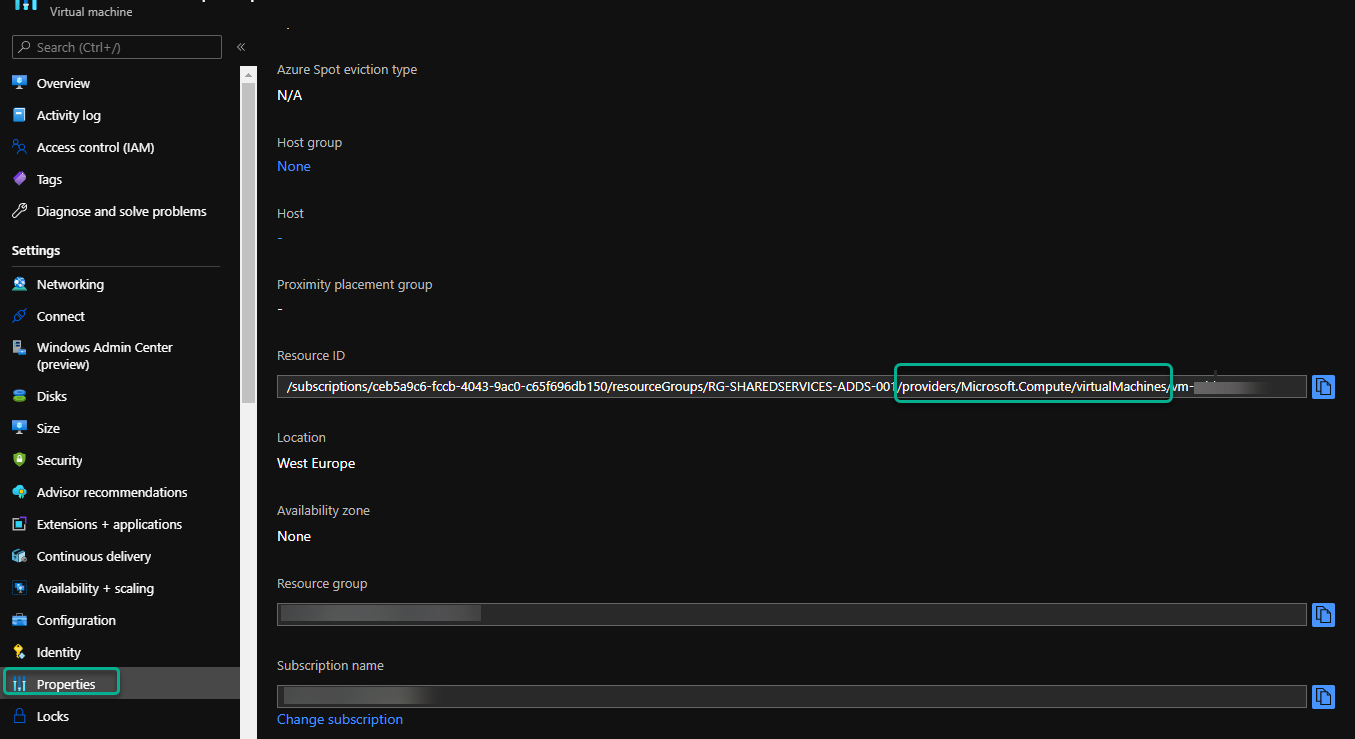1355x739 pixels.
Task: Click the Configuration toolbox icon
Action: (19, 620)
